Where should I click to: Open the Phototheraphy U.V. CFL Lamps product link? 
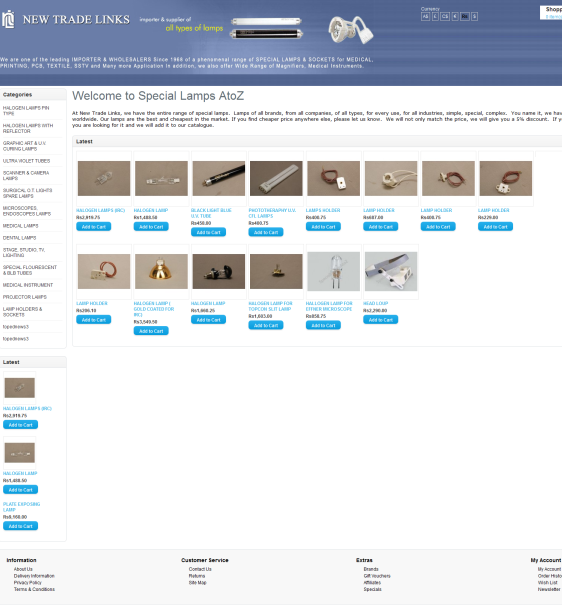tap(272, 213)
